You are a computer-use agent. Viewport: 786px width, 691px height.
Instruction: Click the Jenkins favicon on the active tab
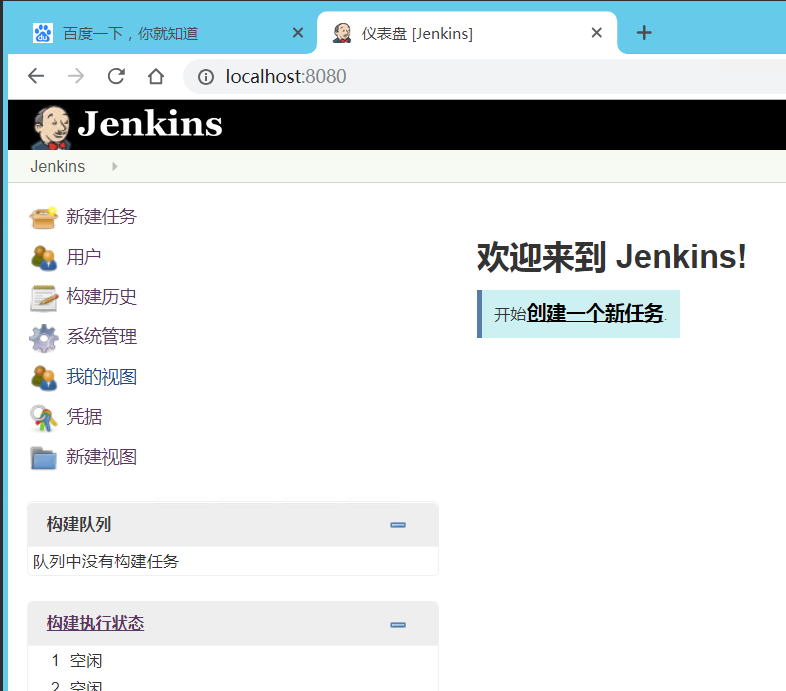click(342, 33)
